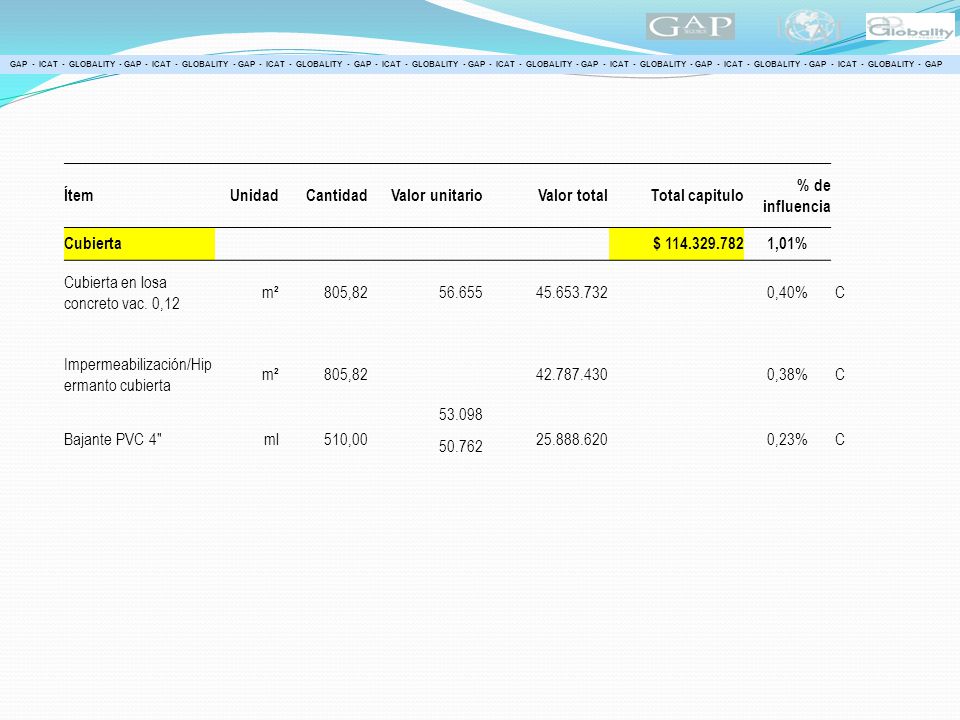This screenshot has height=720, width=960.
Task: Click the 53.098 unit value
Action: (460, 414)
